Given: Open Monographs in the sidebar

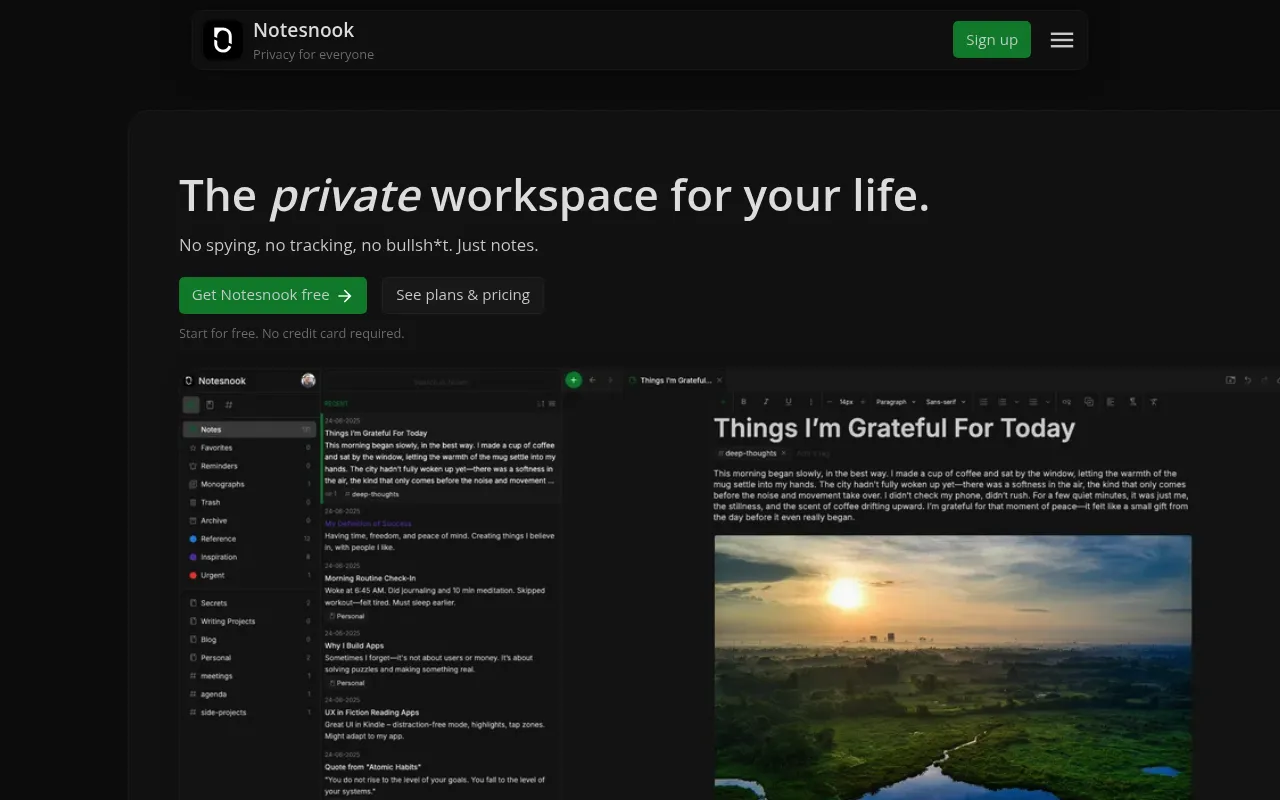Looking at the screenshot, I should click(250, 484).
